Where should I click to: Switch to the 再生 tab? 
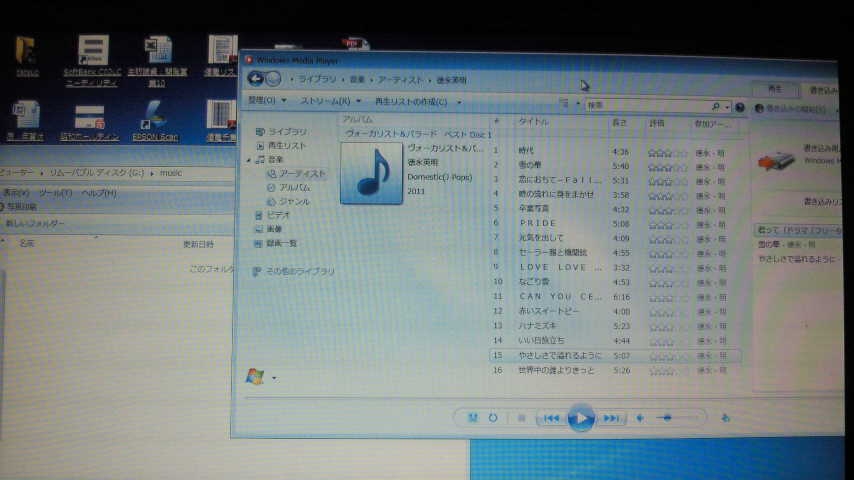[x=775, y=89]
